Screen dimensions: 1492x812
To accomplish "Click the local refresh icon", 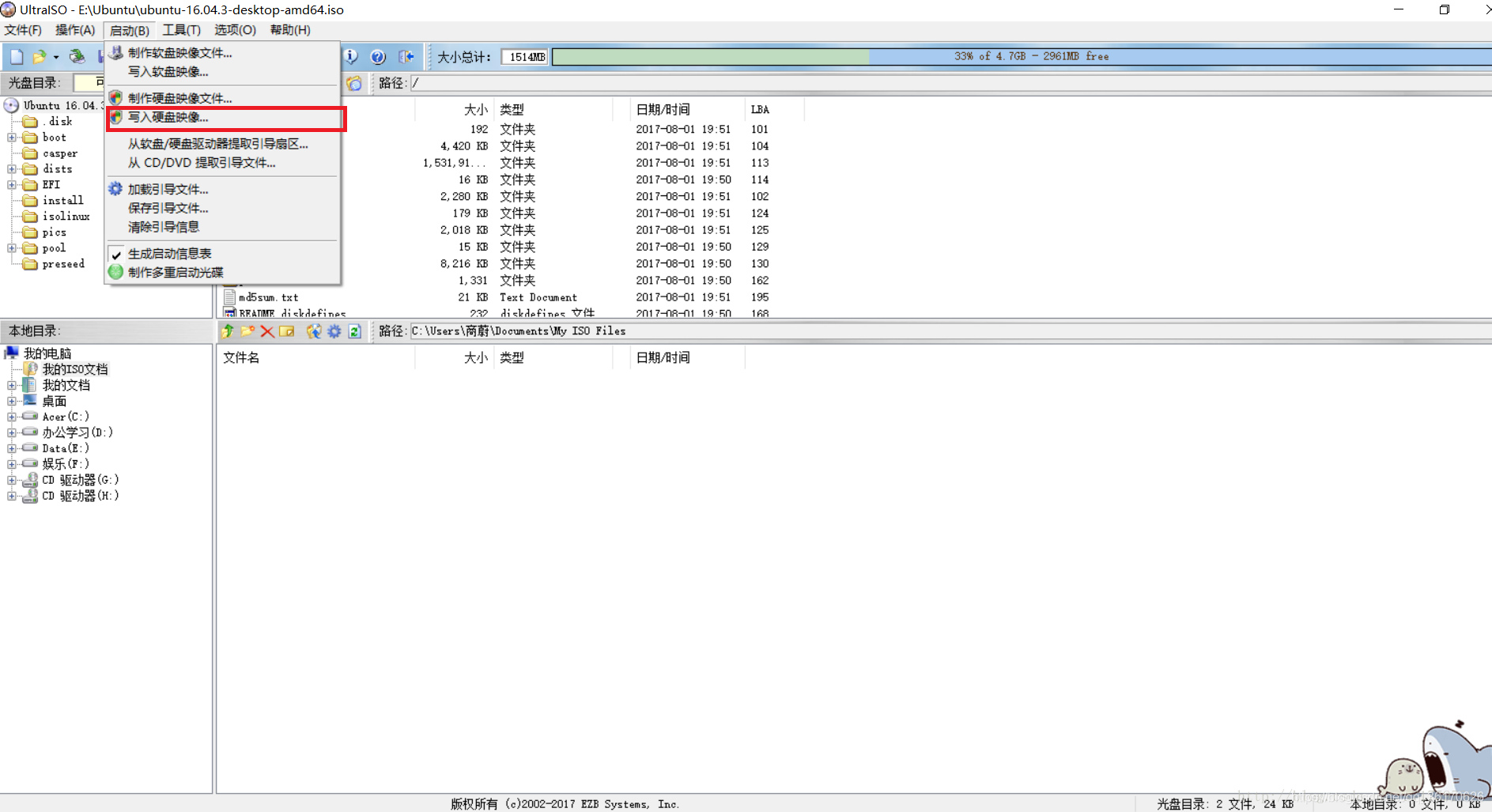I will [x=354, y=331].
